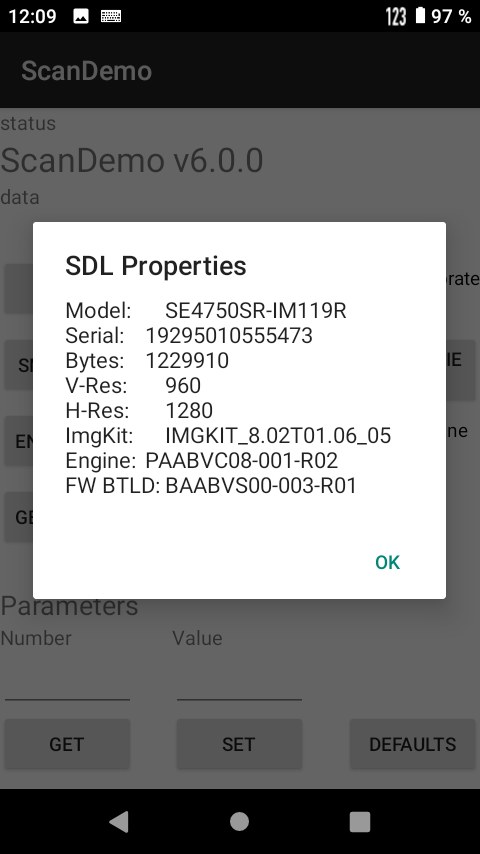Image resolution: width=480 pixels, height=854 pixels.
Task: Tap the Android back navigation triangle
Action: [x=119, y=821]
